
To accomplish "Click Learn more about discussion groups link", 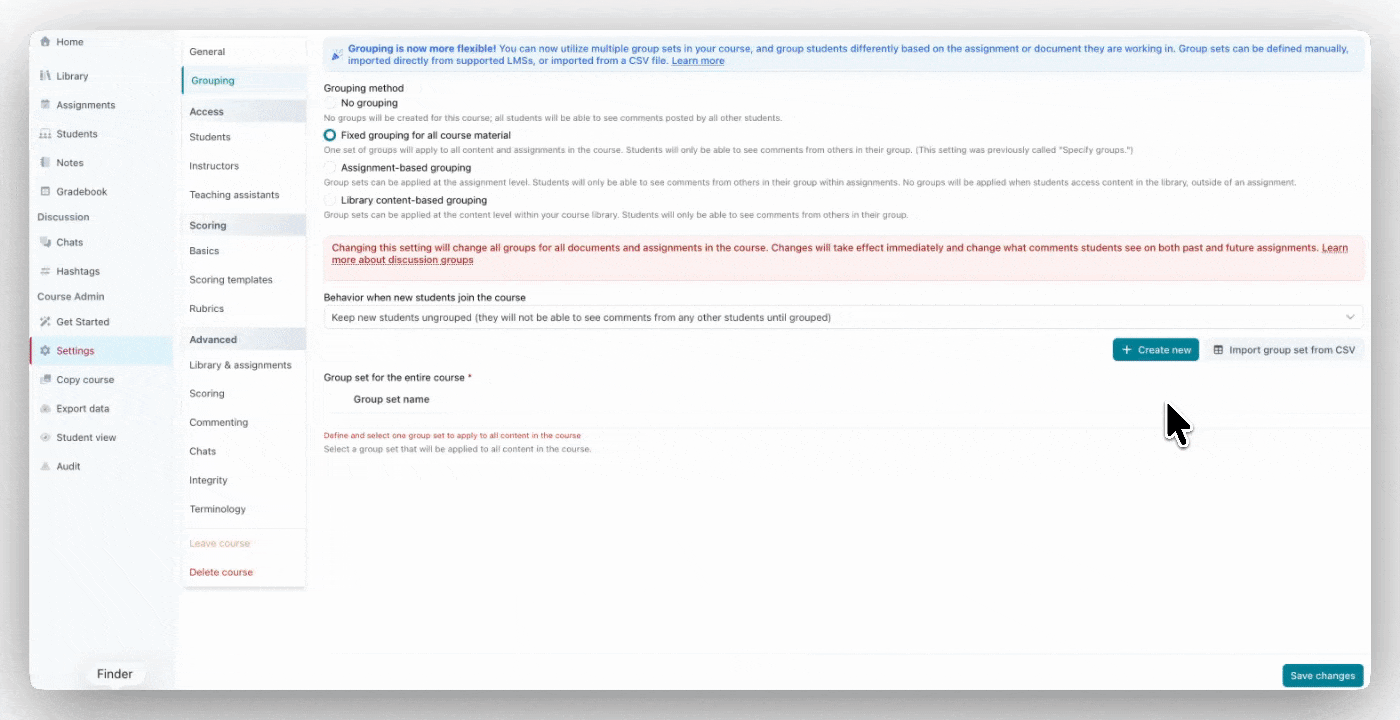I will 402,260.
